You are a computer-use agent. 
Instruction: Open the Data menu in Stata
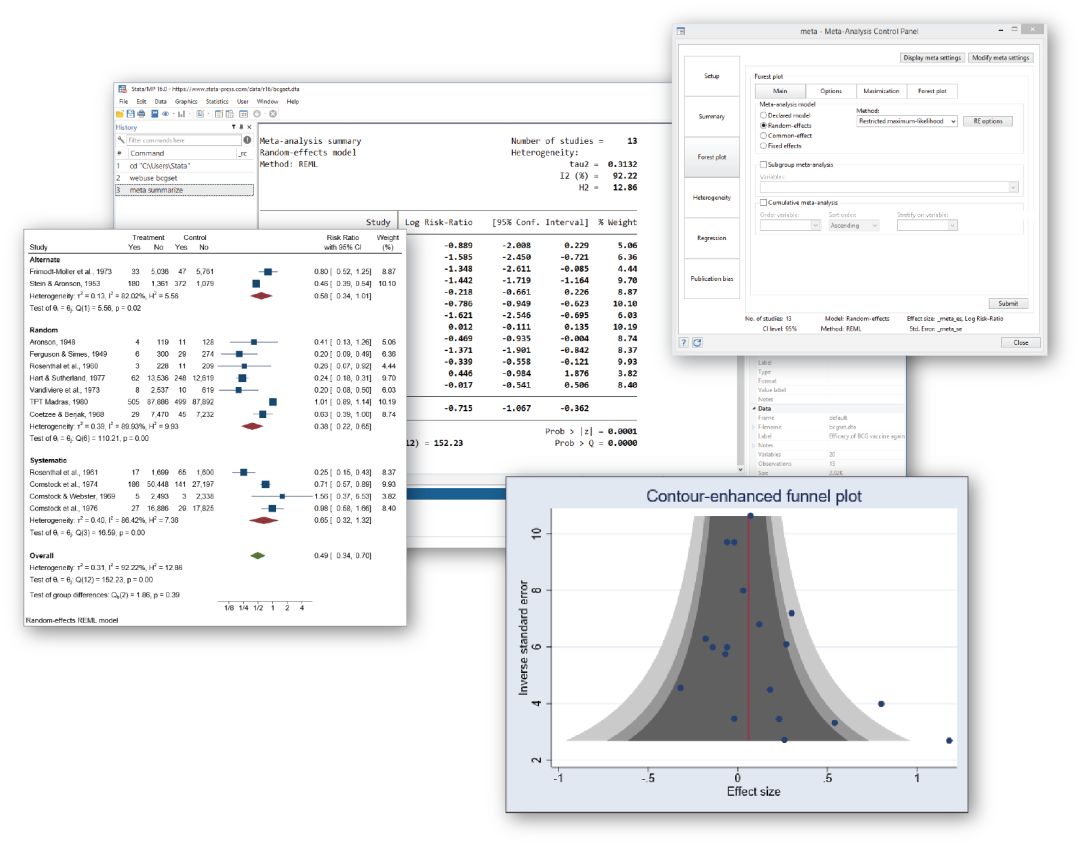pos(160,102)
